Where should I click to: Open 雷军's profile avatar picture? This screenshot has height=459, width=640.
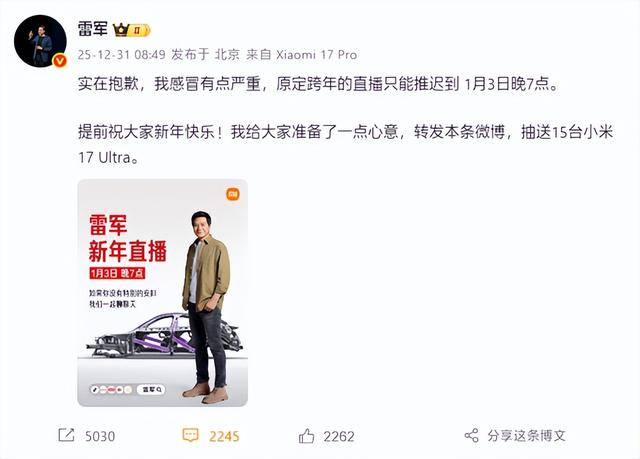[40, 41]
